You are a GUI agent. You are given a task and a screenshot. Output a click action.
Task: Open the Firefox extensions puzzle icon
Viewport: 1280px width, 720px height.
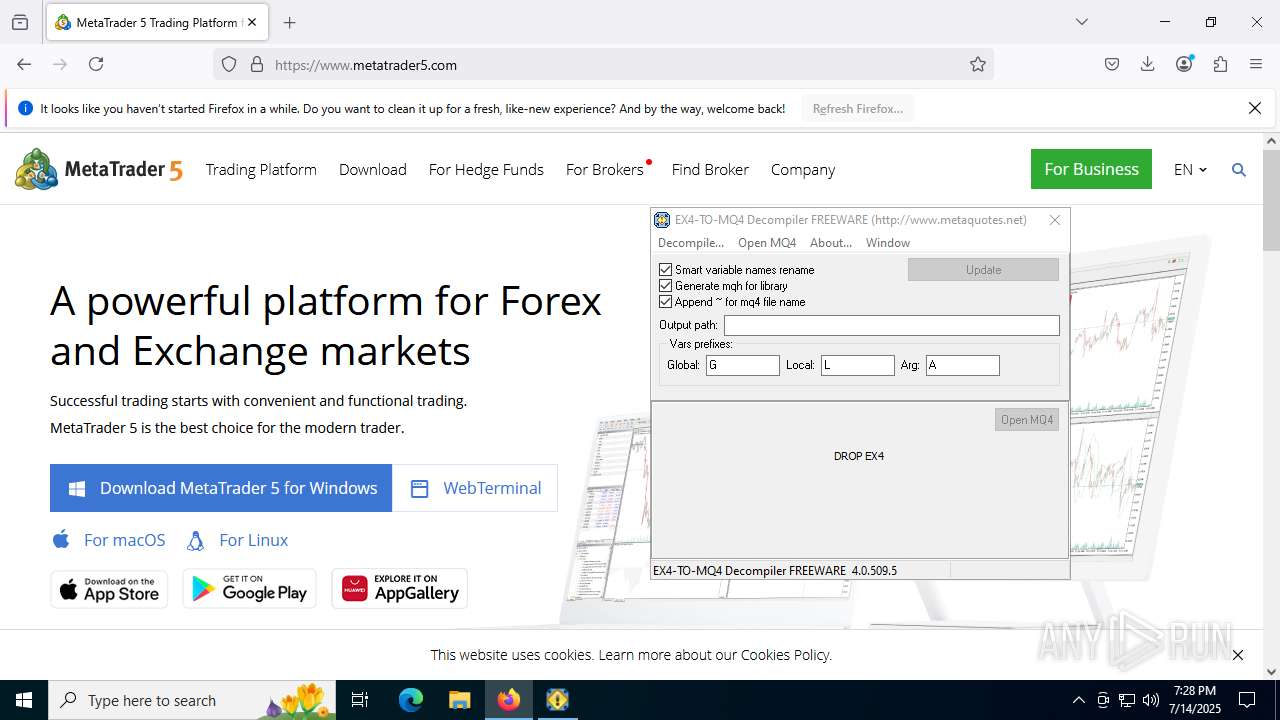[x=1220, y=64]
